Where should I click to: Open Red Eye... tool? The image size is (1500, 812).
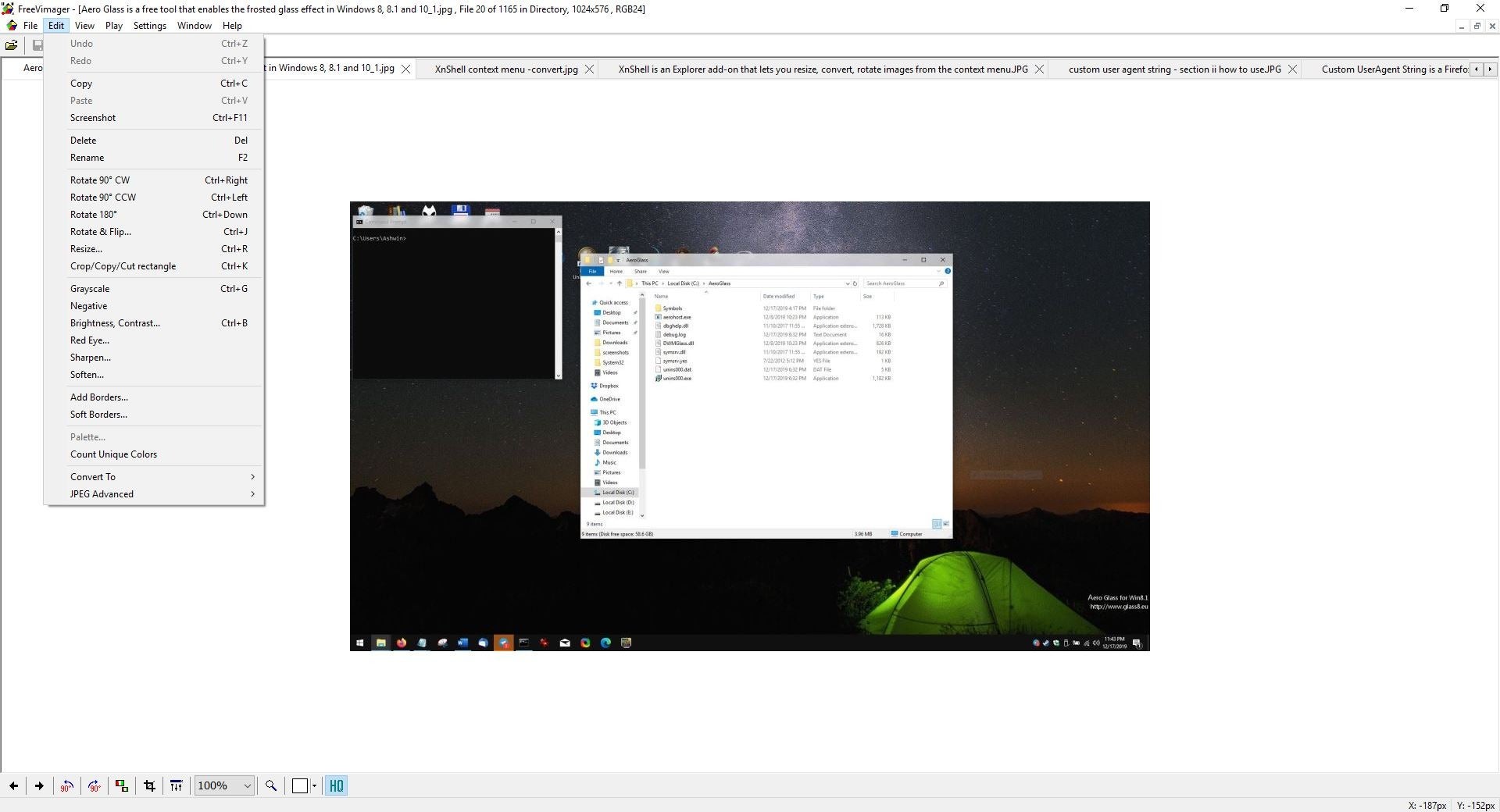click(155, 340)
